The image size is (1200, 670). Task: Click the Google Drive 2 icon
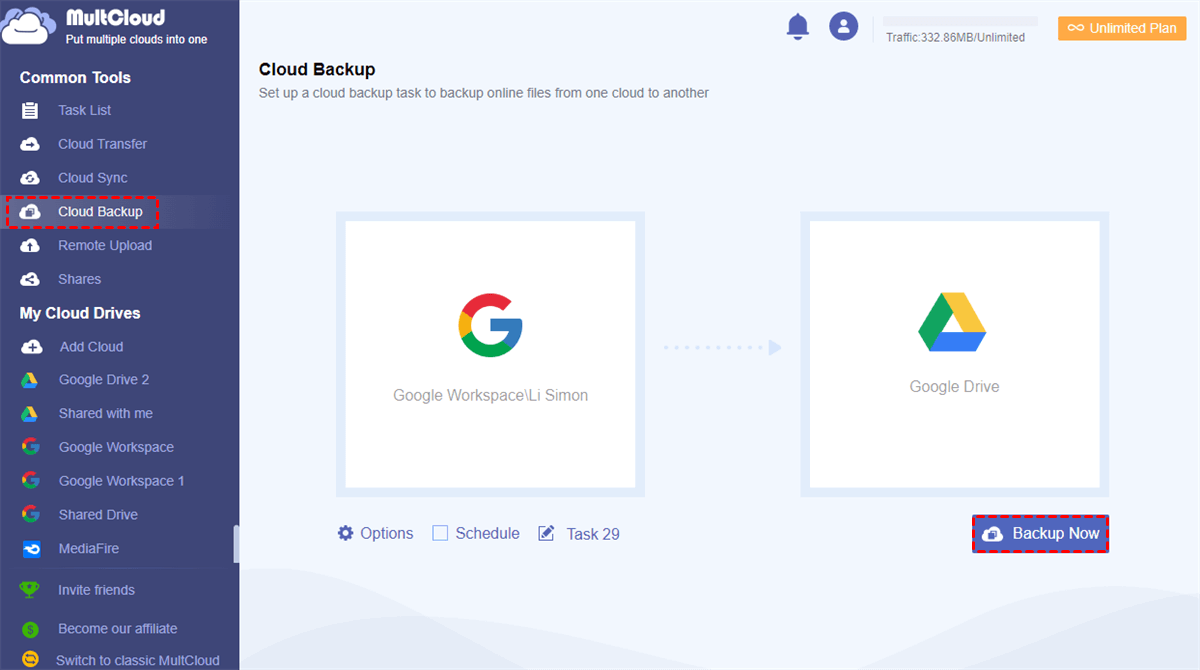click(x=30, y=380)
